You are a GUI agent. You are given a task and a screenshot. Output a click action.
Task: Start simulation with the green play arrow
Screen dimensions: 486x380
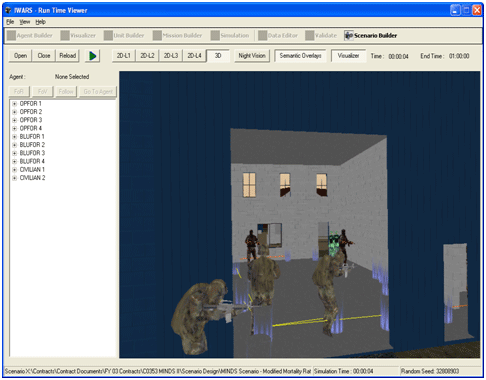pyautogui.click(x=92, y=56)
